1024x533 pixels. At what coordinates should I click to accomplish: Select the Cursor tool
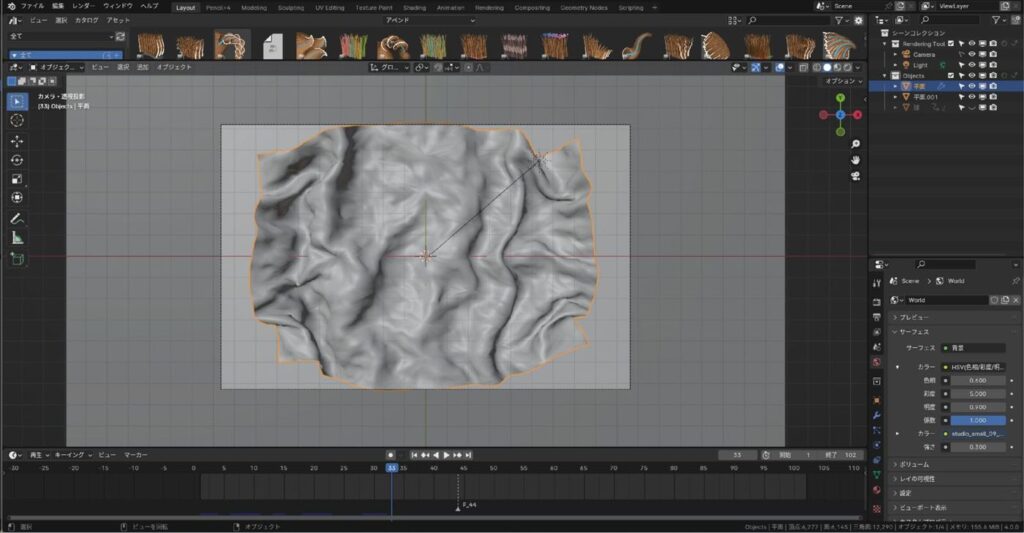coord(18,120)
